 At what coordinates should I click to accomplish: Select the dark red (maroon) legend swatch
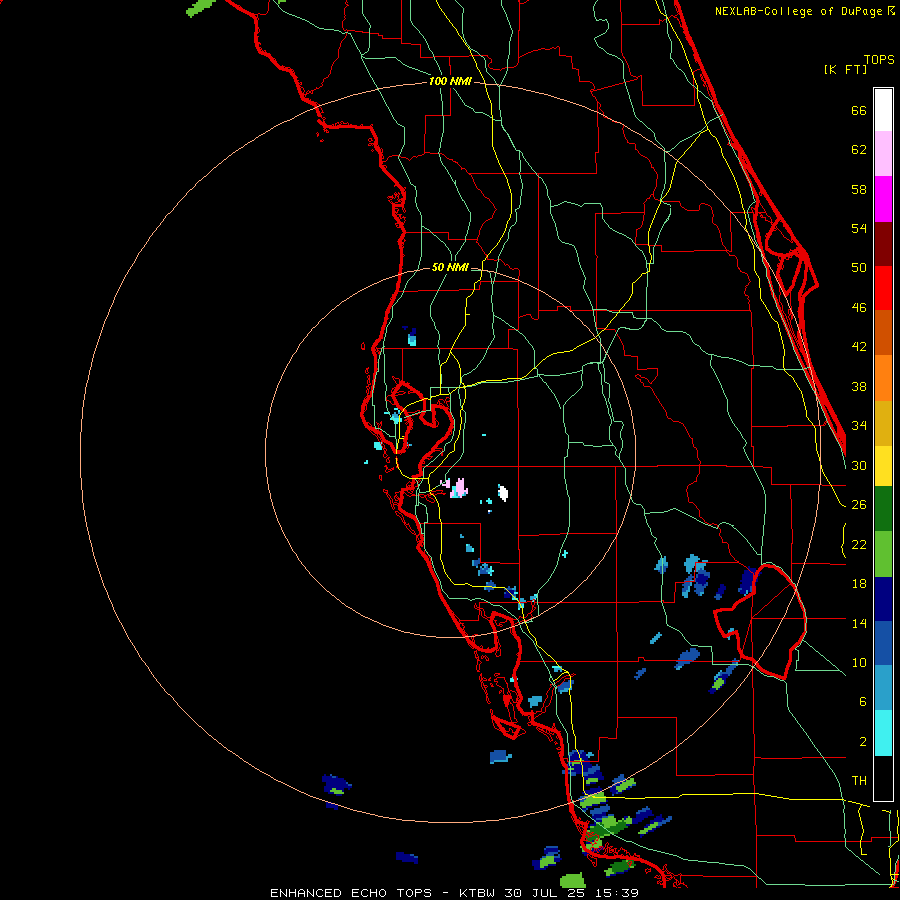pyautogui.click(x=883, y=244)
